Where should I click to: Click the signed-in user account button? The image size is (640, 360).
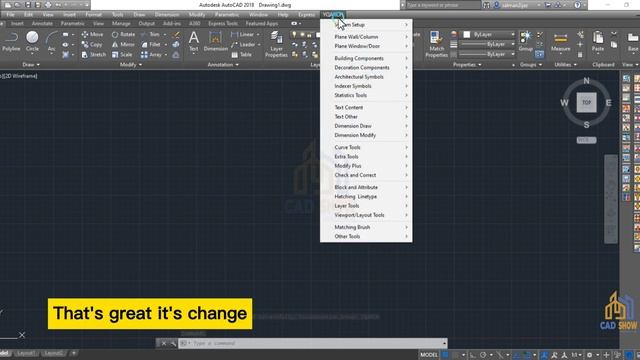[515, 5]
